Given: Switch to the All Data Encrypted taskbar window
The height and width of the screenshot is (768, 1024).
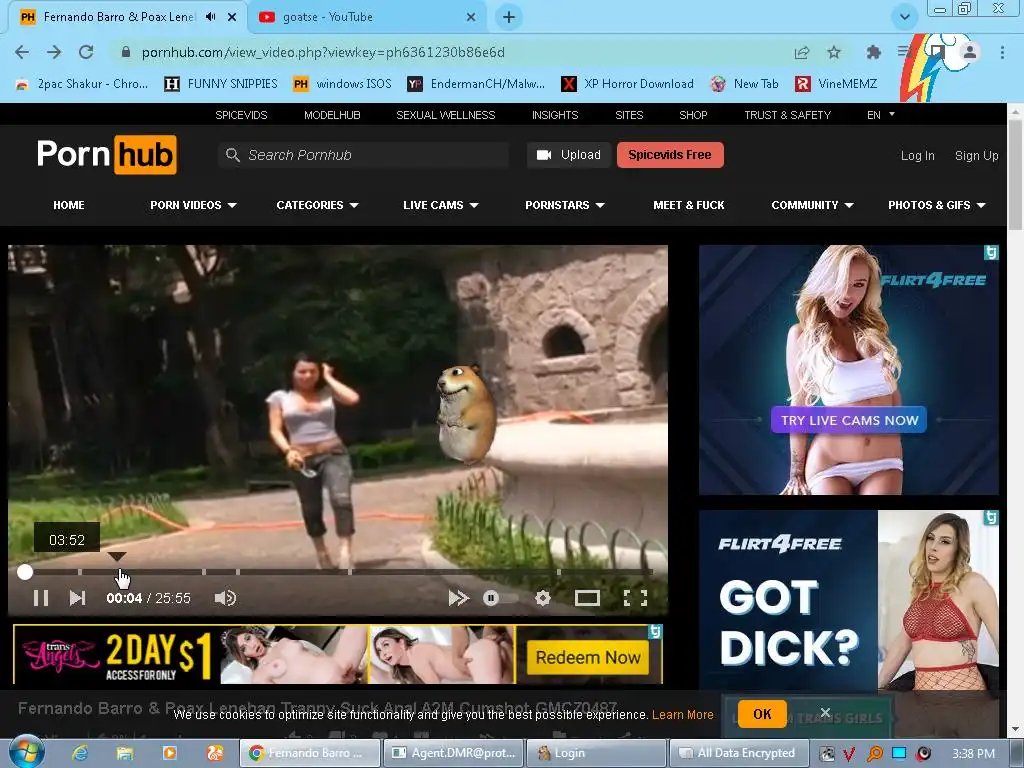Looking at the screenshot, I should [737, 753].
